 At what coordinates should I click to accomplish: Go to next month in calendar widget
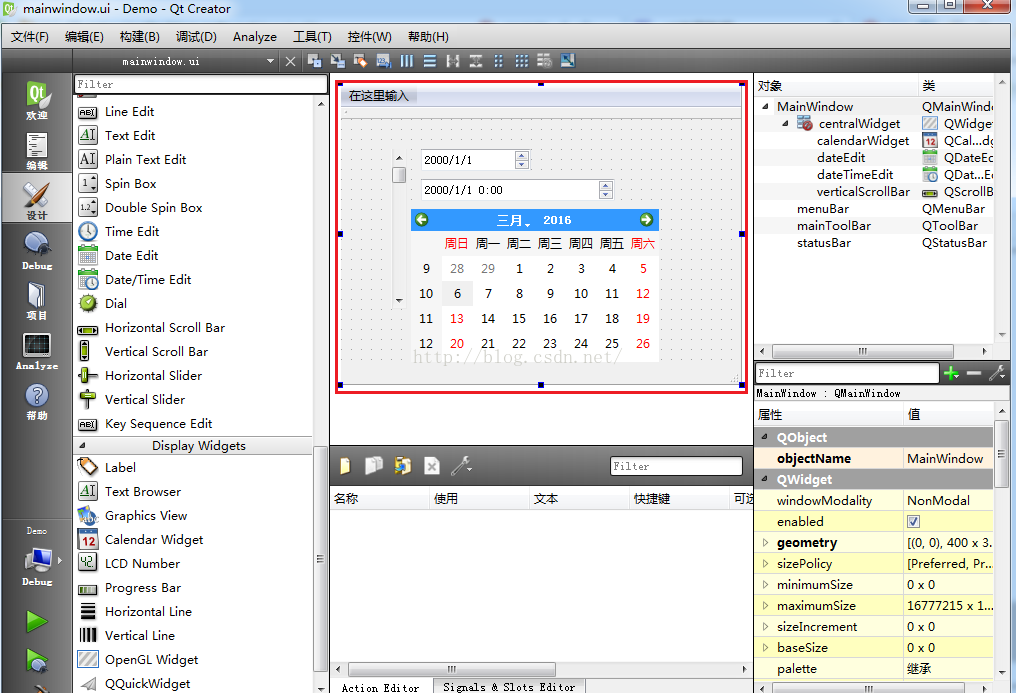click(x=646, y=220)
